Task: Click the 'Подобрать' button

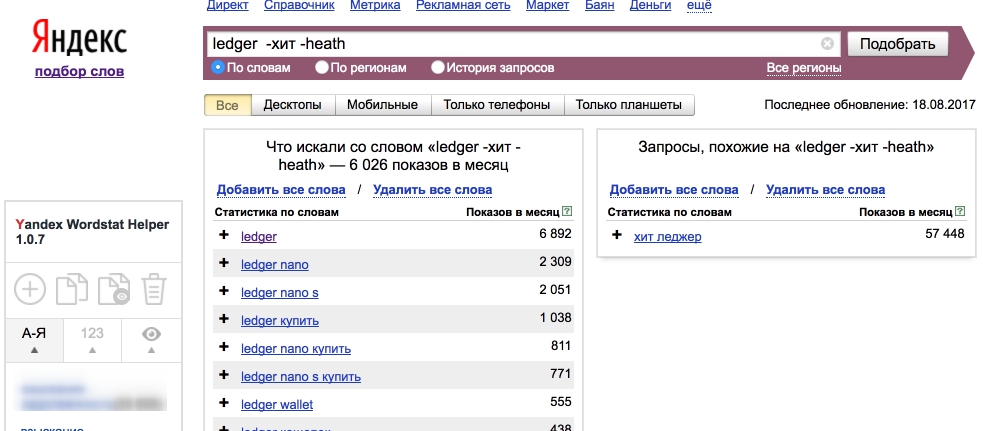Action: 898,44
